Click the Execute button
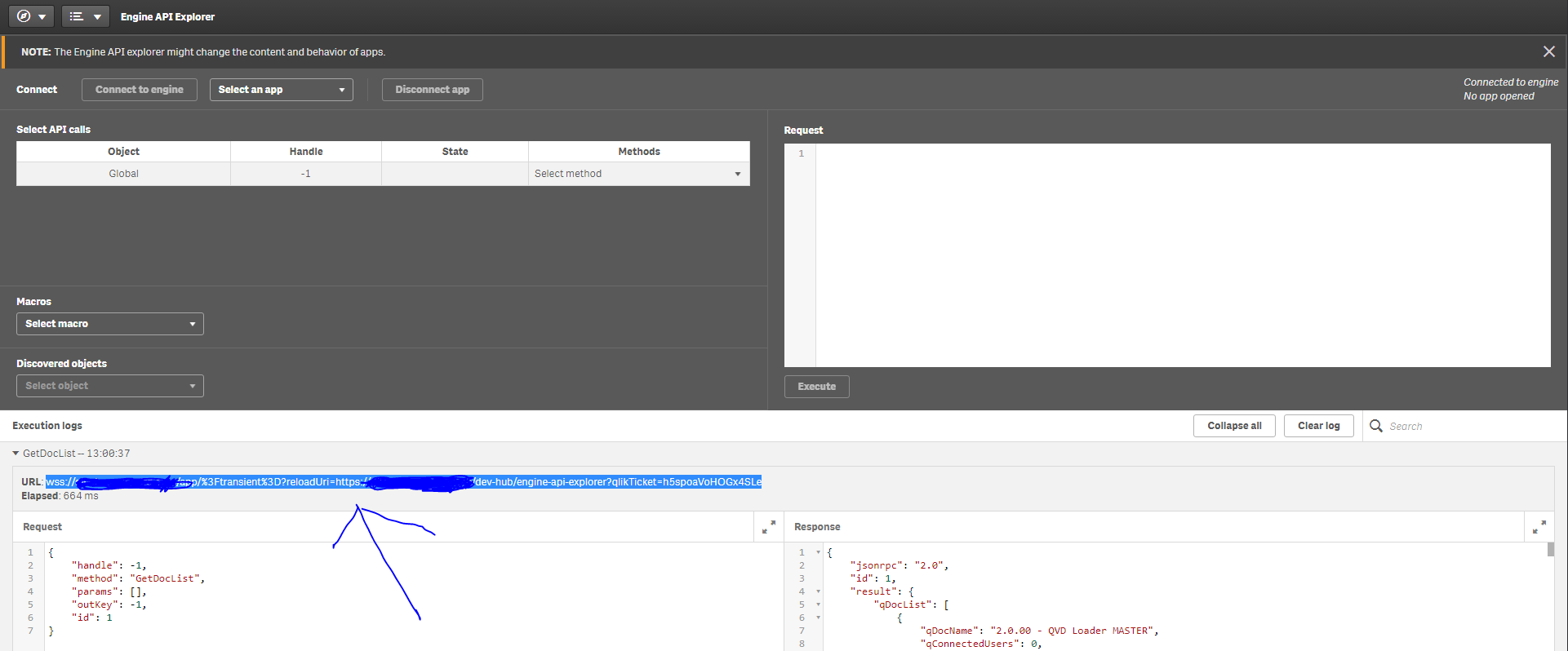 tap(817, 387)
